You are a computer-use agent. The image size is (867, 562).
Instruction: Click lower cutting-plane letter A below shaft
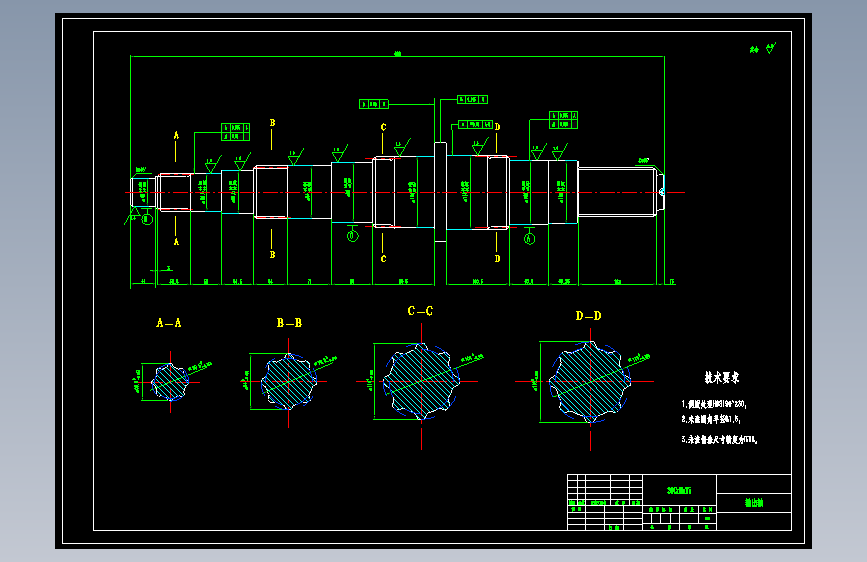pyautogui.click(x=176, y=242)
